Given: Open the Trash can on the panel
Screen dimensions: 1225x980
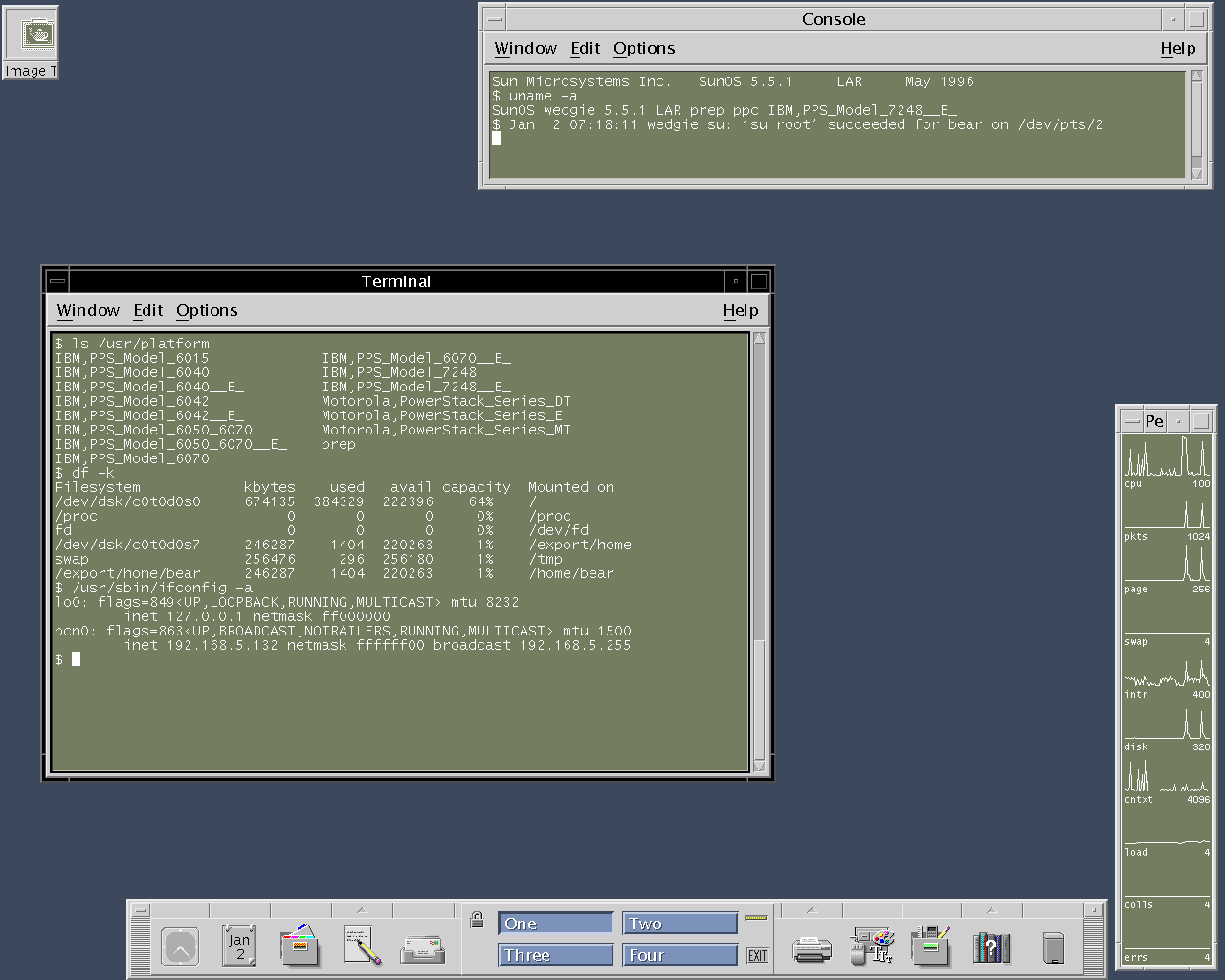Looking at the screenshot, I should [1053, 947].
